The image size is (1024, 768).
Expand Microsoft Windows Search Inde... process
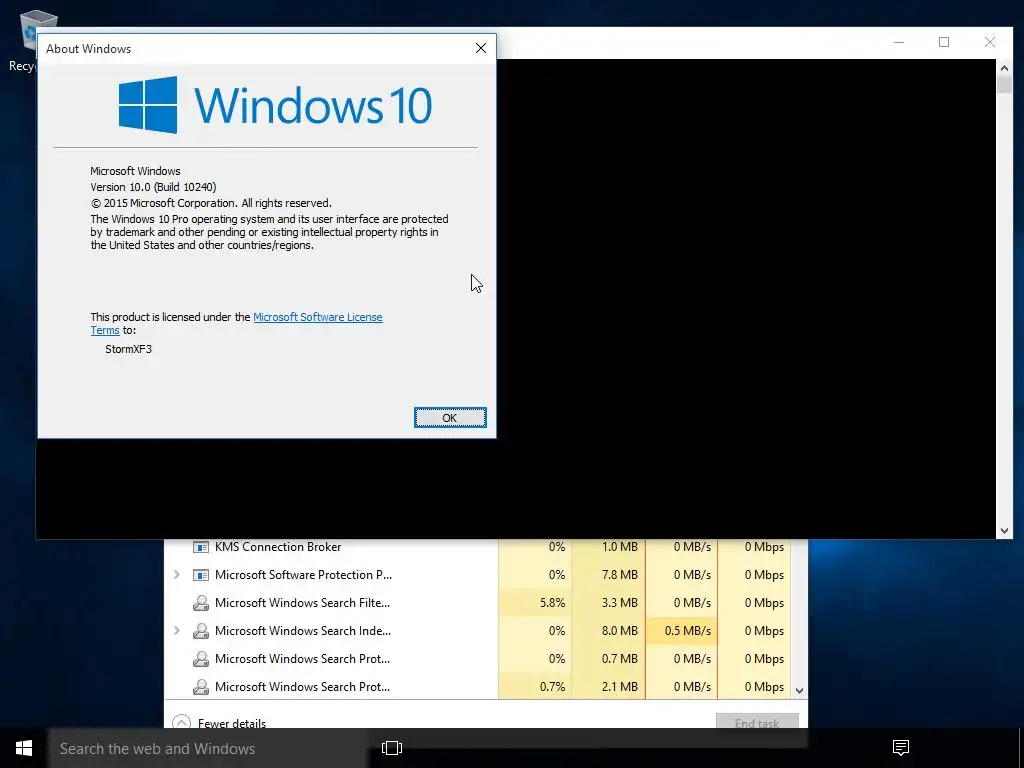click(176, 631)
